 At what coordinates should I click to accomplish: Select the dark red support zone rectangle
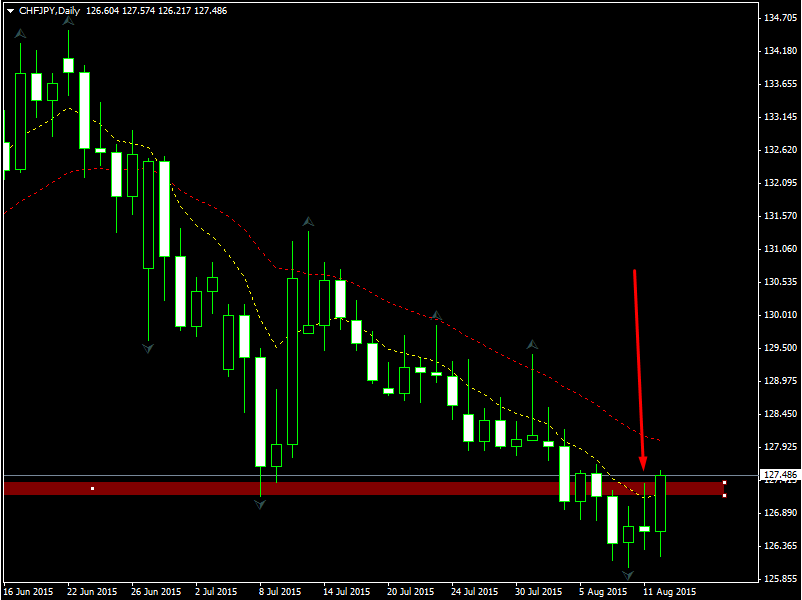[x=364, y=488]
